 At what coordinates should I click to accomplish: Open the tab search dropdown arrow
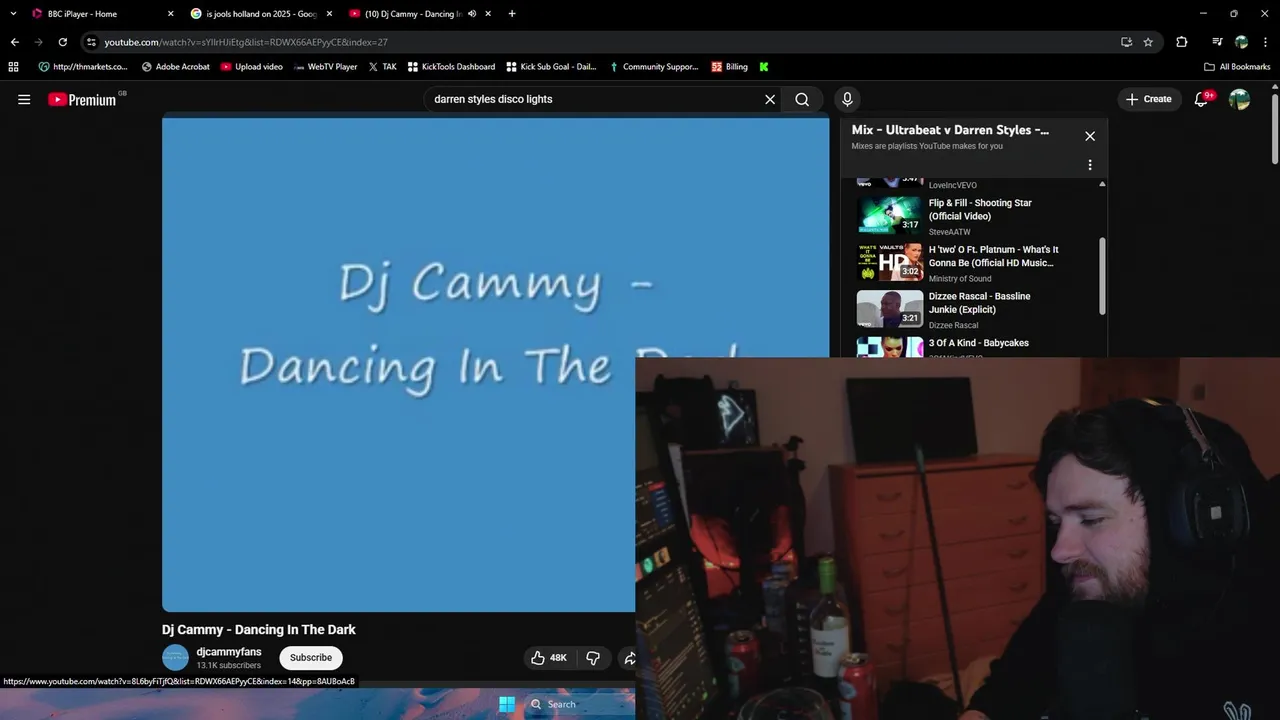(x=13, y=14)
